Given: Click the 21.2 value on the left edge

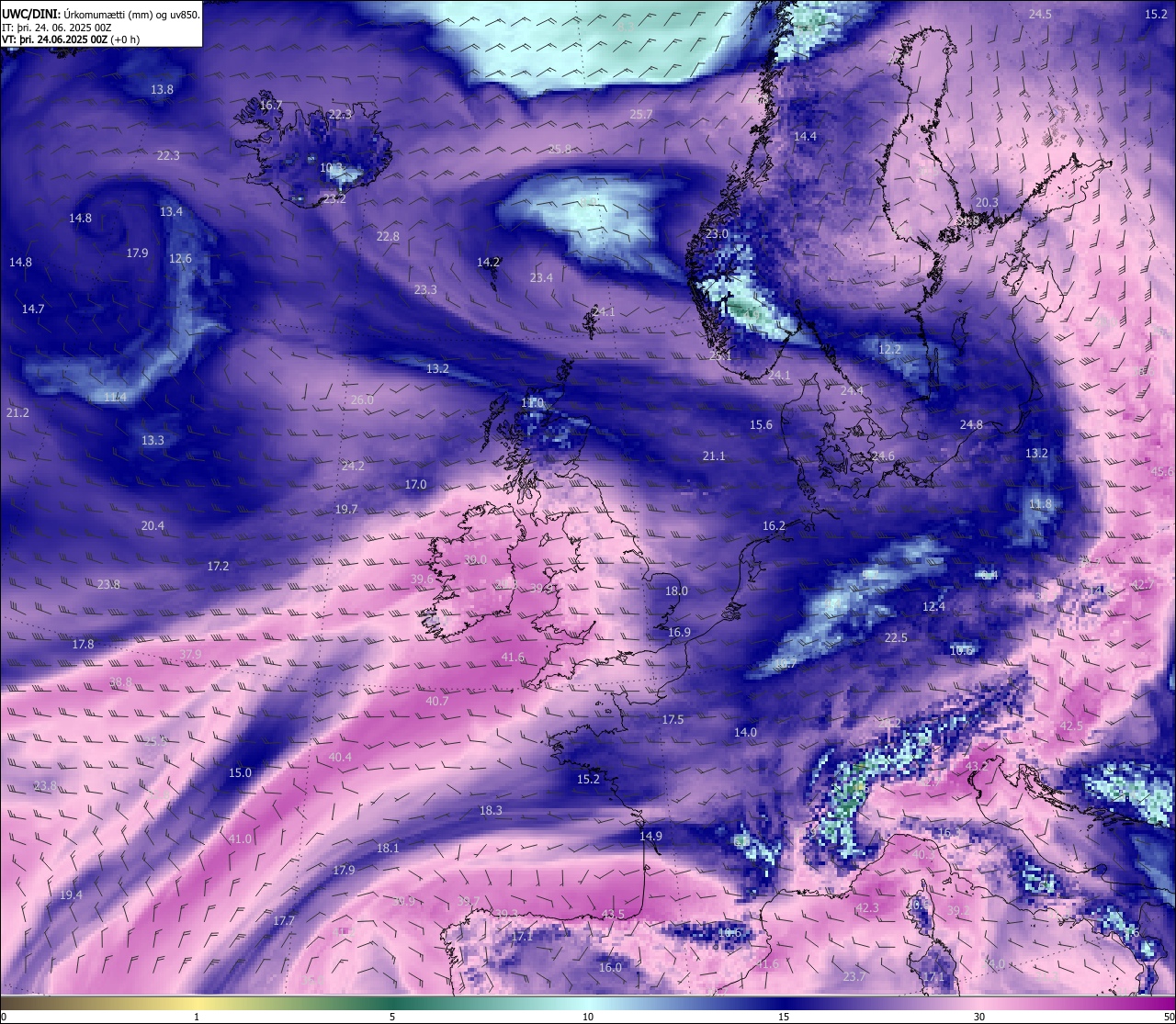Looking at the screenshot, I should [17, 412].
